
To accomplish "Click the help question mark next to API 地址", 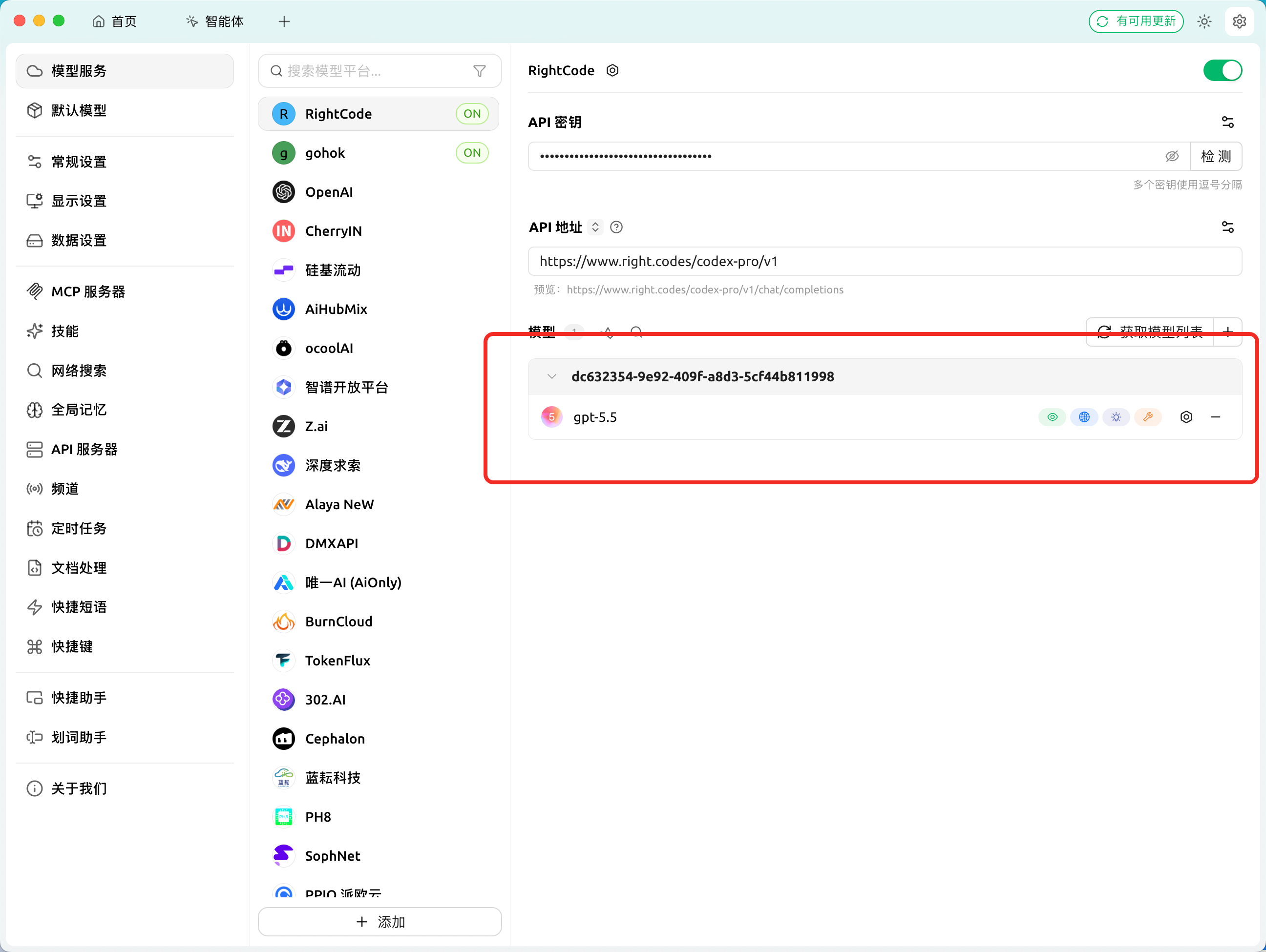I will coord(616,227).
